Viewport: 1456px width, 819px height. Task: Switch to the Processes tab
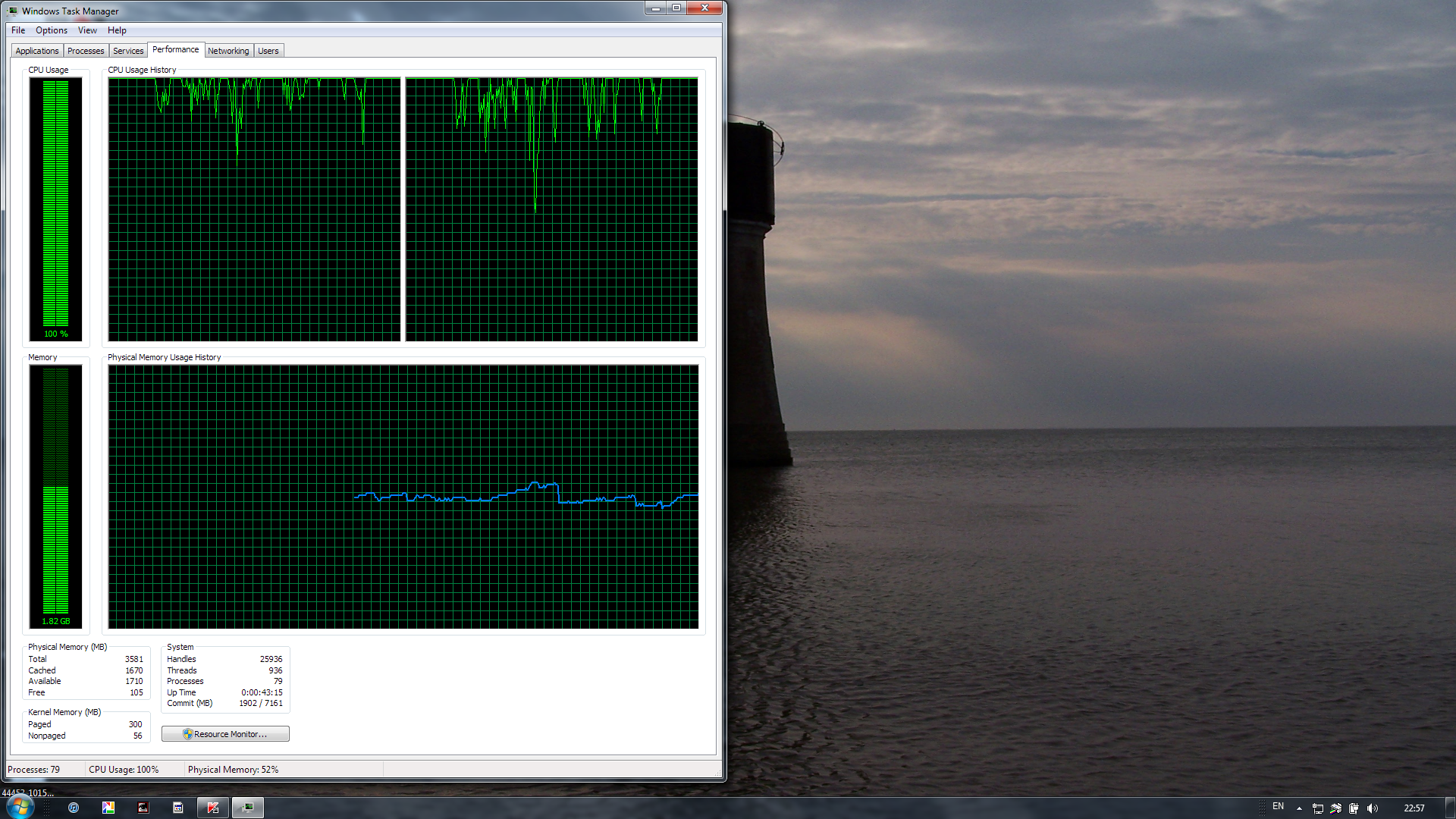tap(86, 51)
